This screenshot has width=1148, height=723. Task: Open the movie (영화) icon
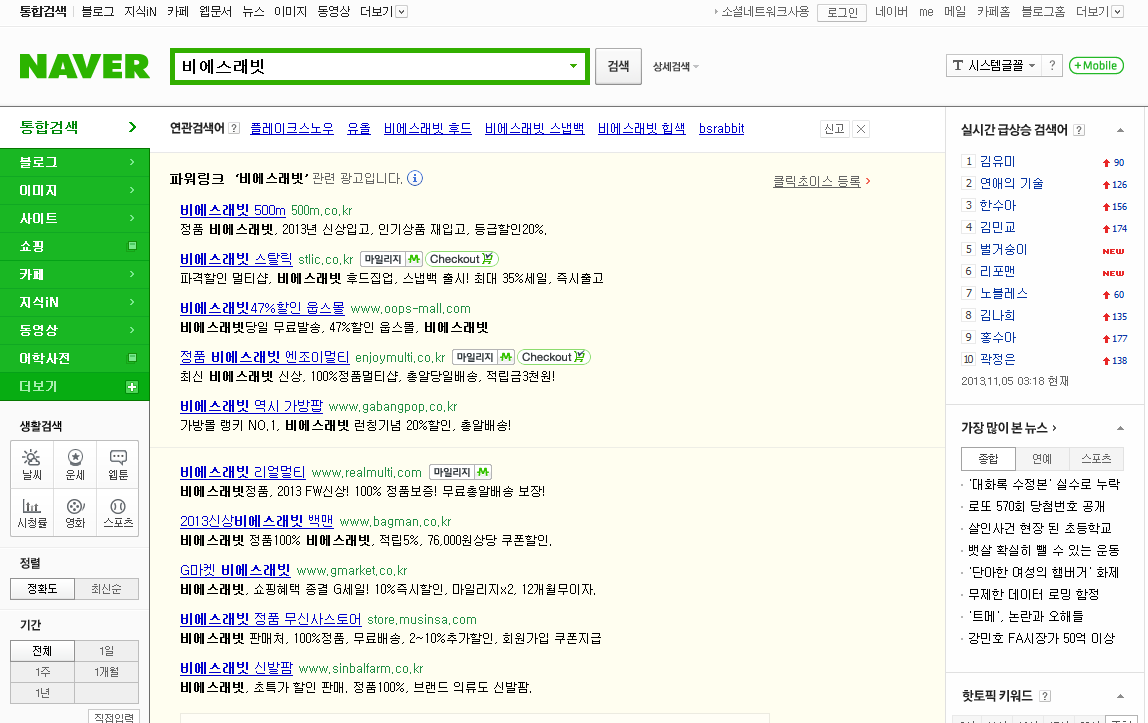point(75,513)
